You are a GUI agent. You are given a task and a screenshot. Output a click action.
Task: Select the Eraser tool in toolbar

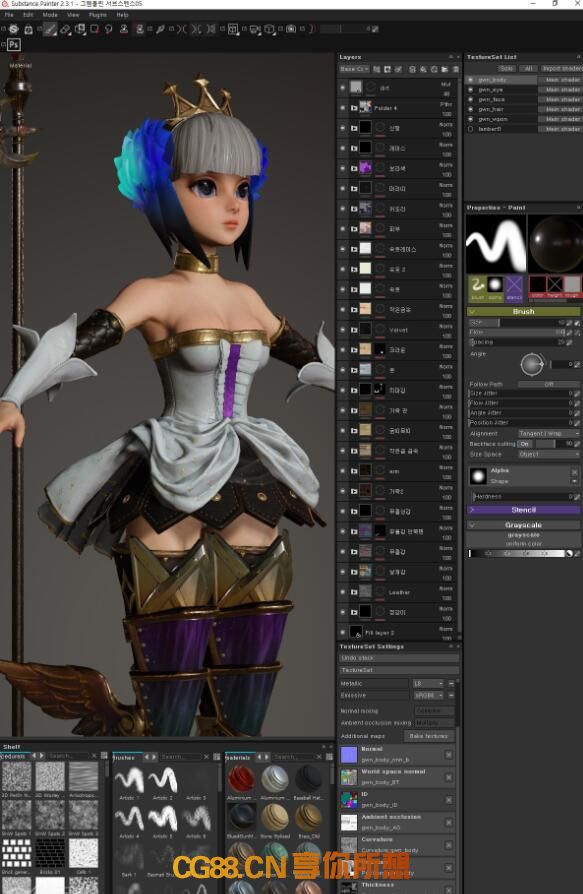click(x=65, y=29)
